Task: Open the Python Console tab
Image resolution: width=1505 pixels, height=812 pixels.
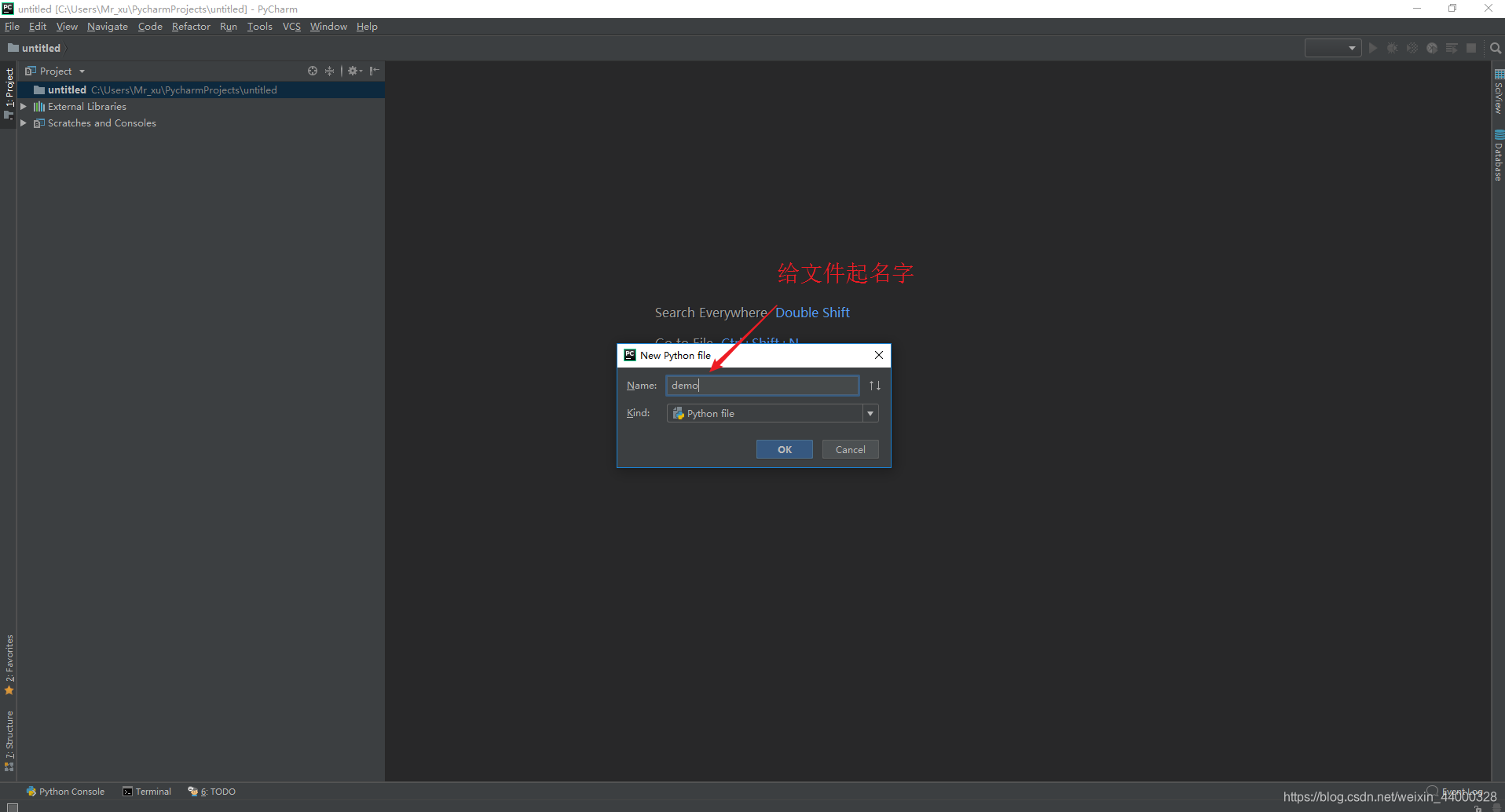Action: (x=65, y=792)
